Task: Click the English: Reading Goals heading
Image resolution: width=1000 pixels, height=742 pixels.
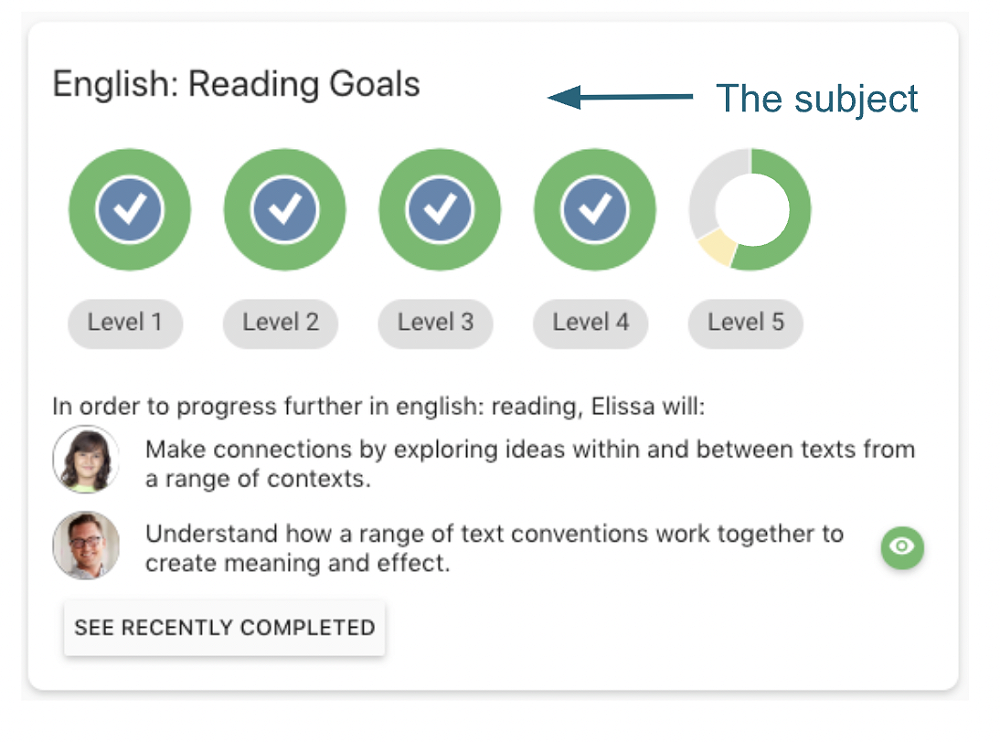Action: pos(236,84)
